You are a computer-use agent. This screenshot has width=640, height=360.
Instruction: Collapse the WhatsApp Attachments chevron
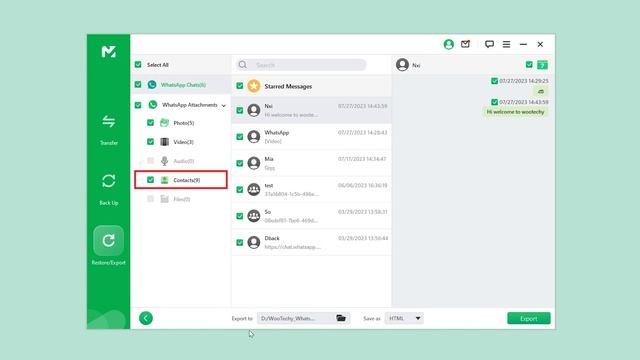tap(224, 105)
